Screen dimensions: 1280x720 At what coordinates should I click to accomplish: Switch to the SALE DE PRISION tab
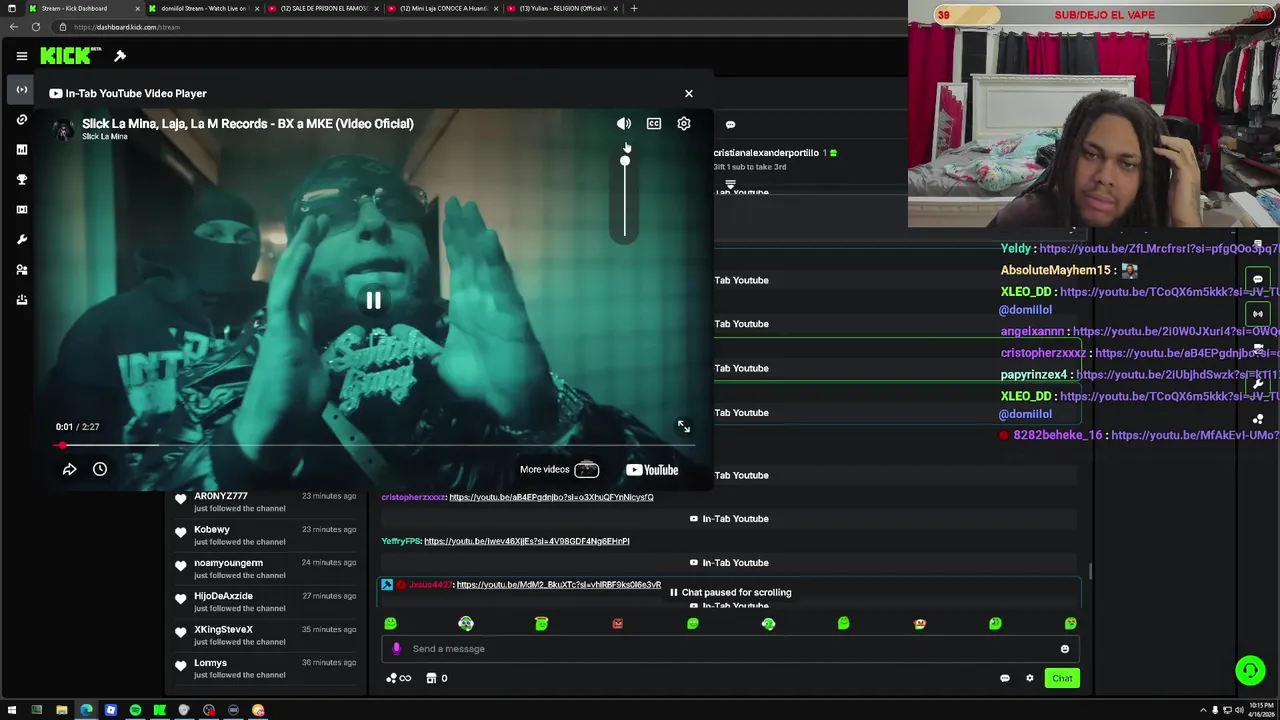coord(325,8)
